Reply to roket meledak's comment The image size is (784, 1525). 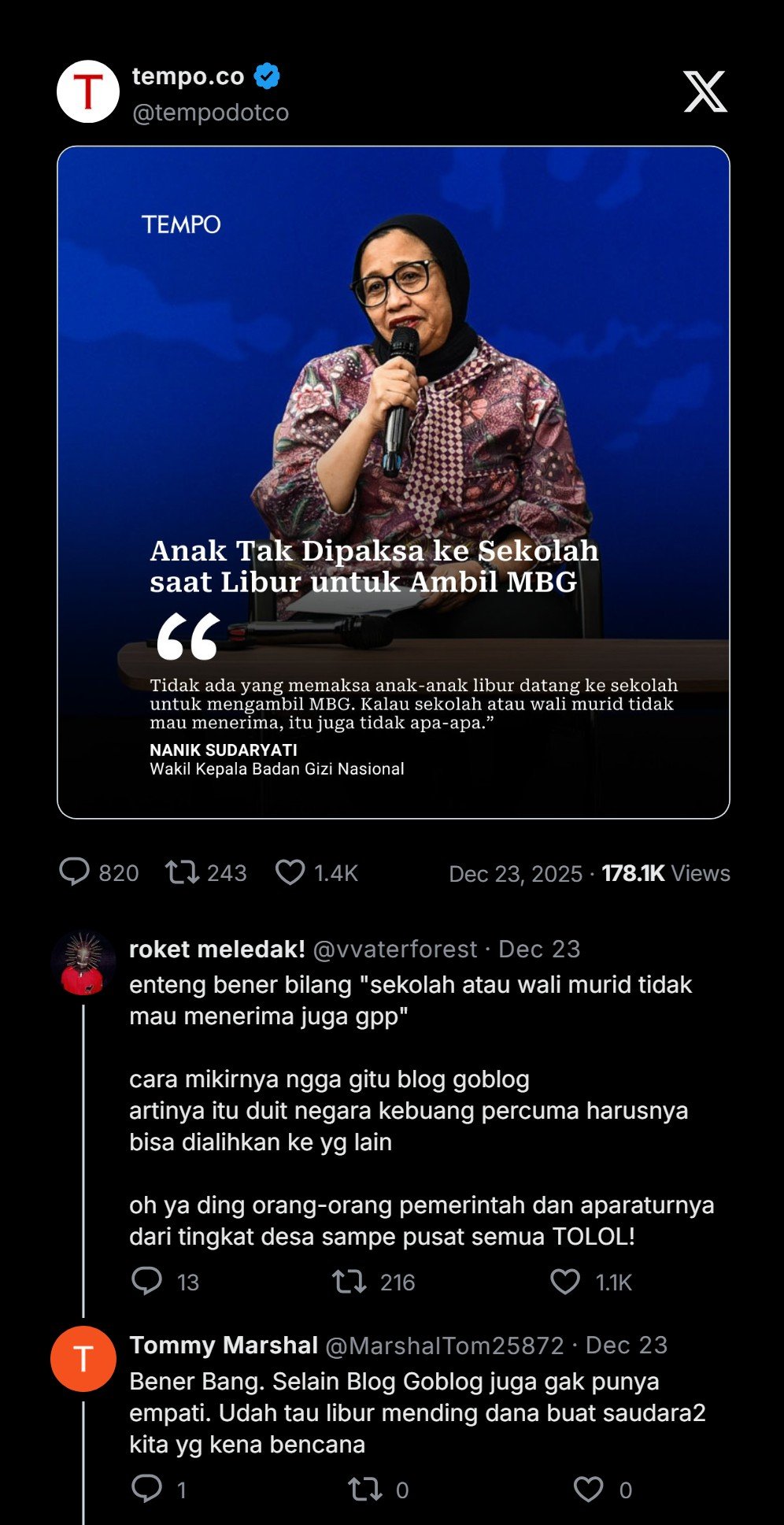[146, 1282]
